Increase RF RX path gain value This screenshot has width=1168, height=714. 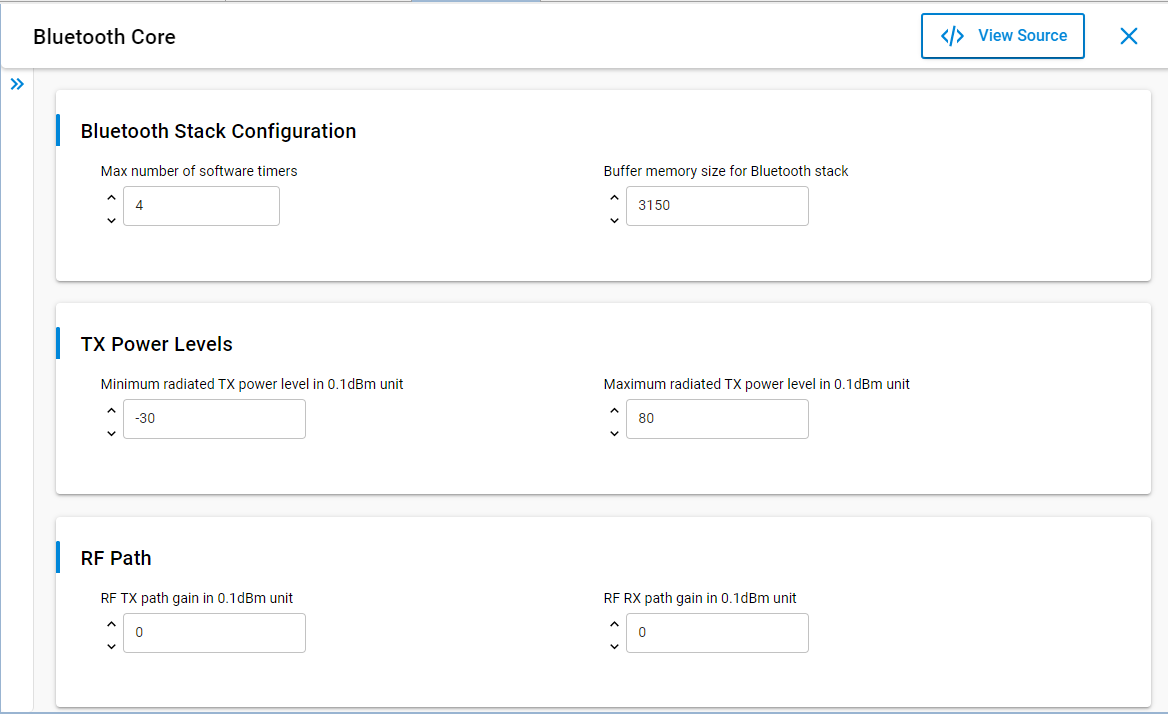coord(614,624)
